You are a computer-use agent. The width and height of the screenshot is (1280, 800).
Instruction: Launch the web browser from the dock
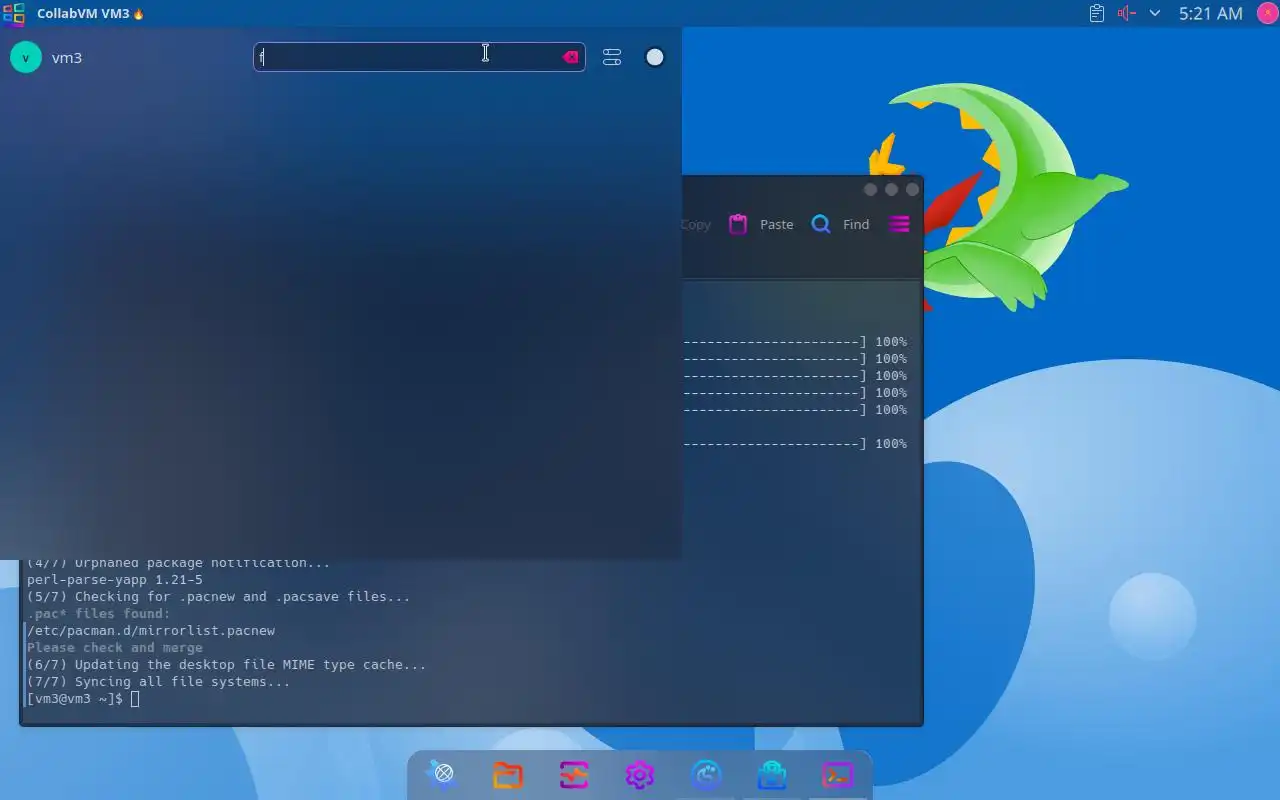443,774
